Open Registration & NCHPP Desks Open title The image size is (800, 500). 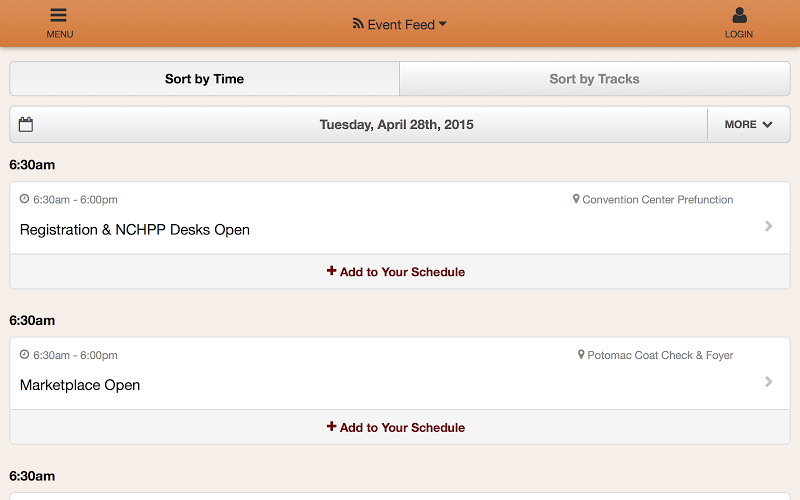[135, 230]
